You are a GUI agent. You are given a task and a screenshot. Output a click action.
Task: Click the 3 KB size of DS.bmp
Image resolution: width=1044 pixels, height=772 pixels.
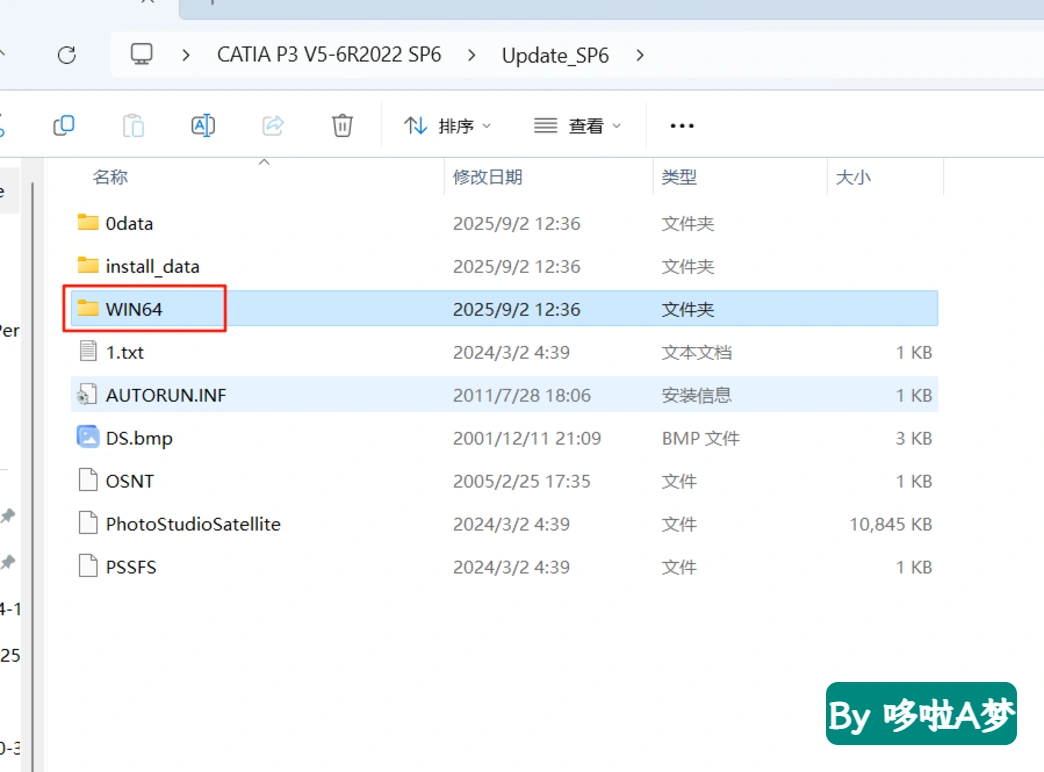914,438
